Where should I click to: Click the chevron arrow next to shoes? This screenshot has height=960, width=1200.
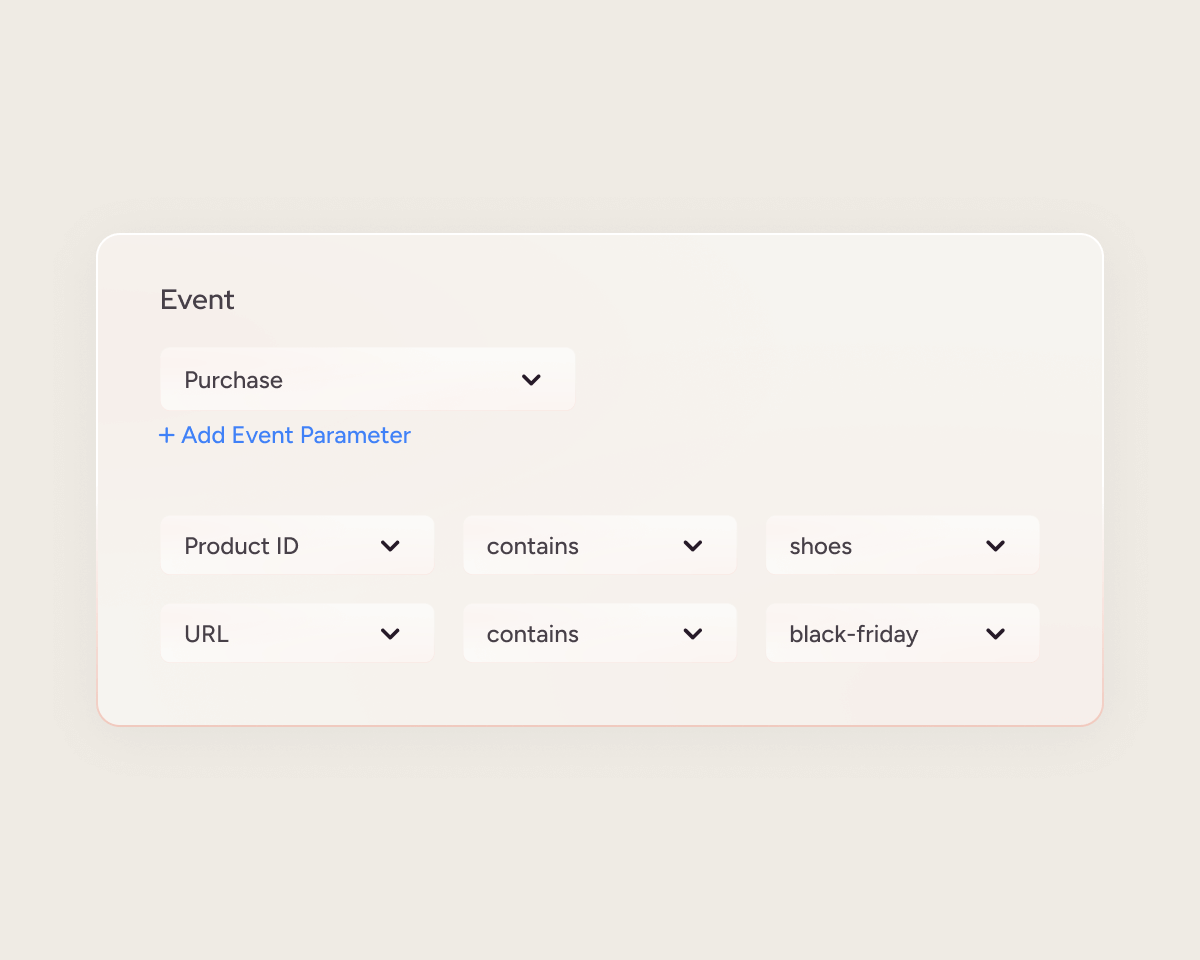point(995,546)
